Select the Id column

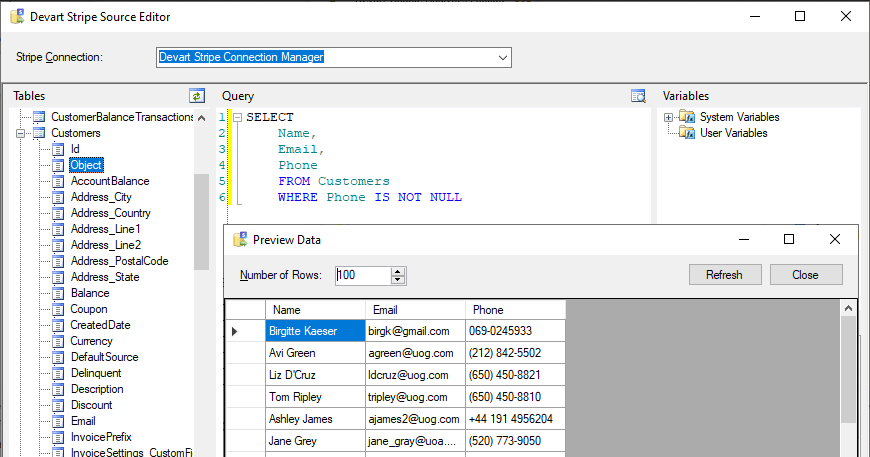[75, 149]
